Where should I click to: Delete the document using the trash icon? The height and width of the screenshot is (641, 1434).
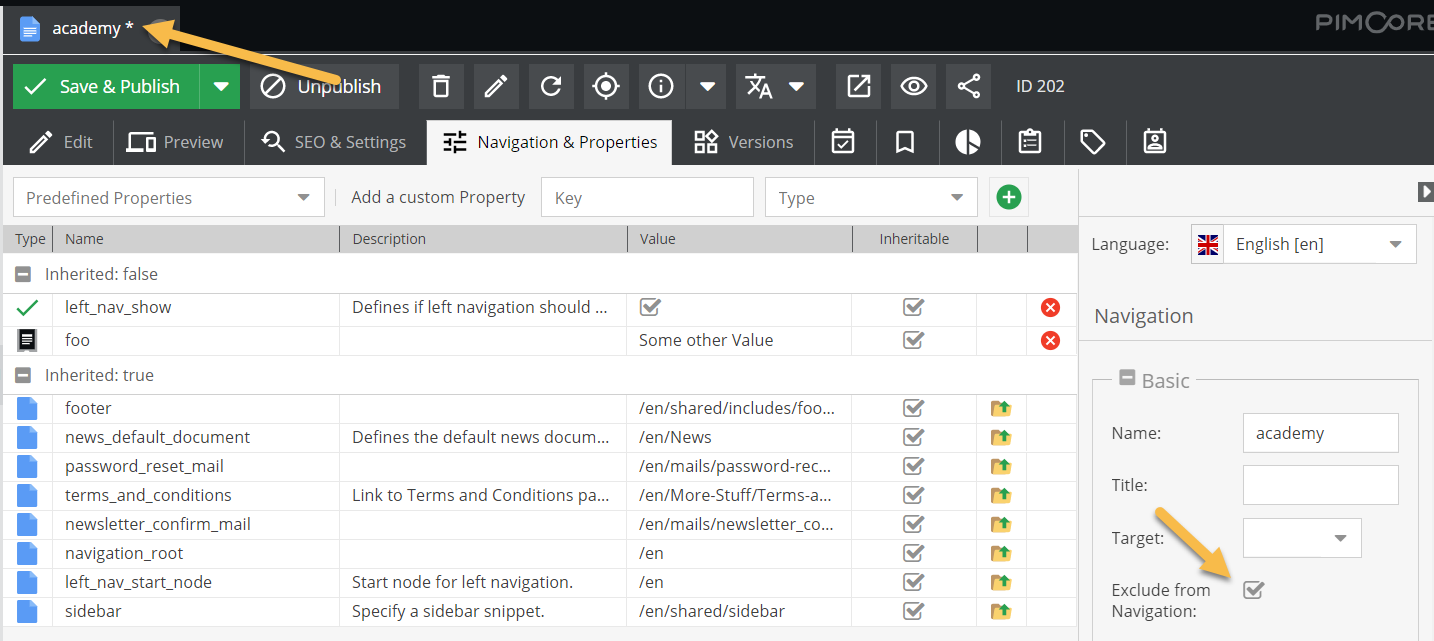pos(441,86)
